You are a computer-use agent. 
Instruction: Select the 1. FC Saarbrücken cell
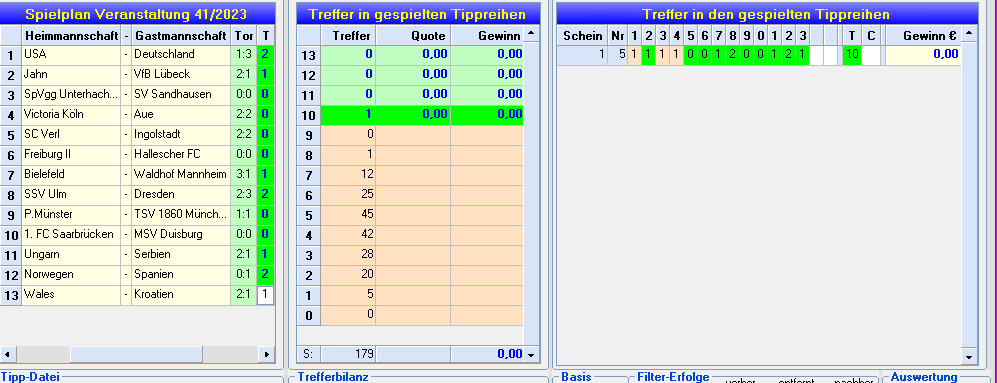coord(71,235)
